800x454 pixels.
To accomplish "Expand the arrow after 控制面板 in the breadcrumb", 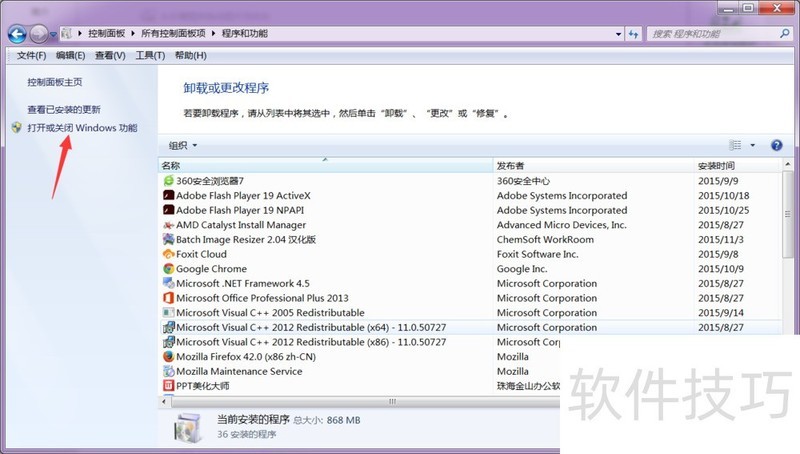I will pos(133,34).
